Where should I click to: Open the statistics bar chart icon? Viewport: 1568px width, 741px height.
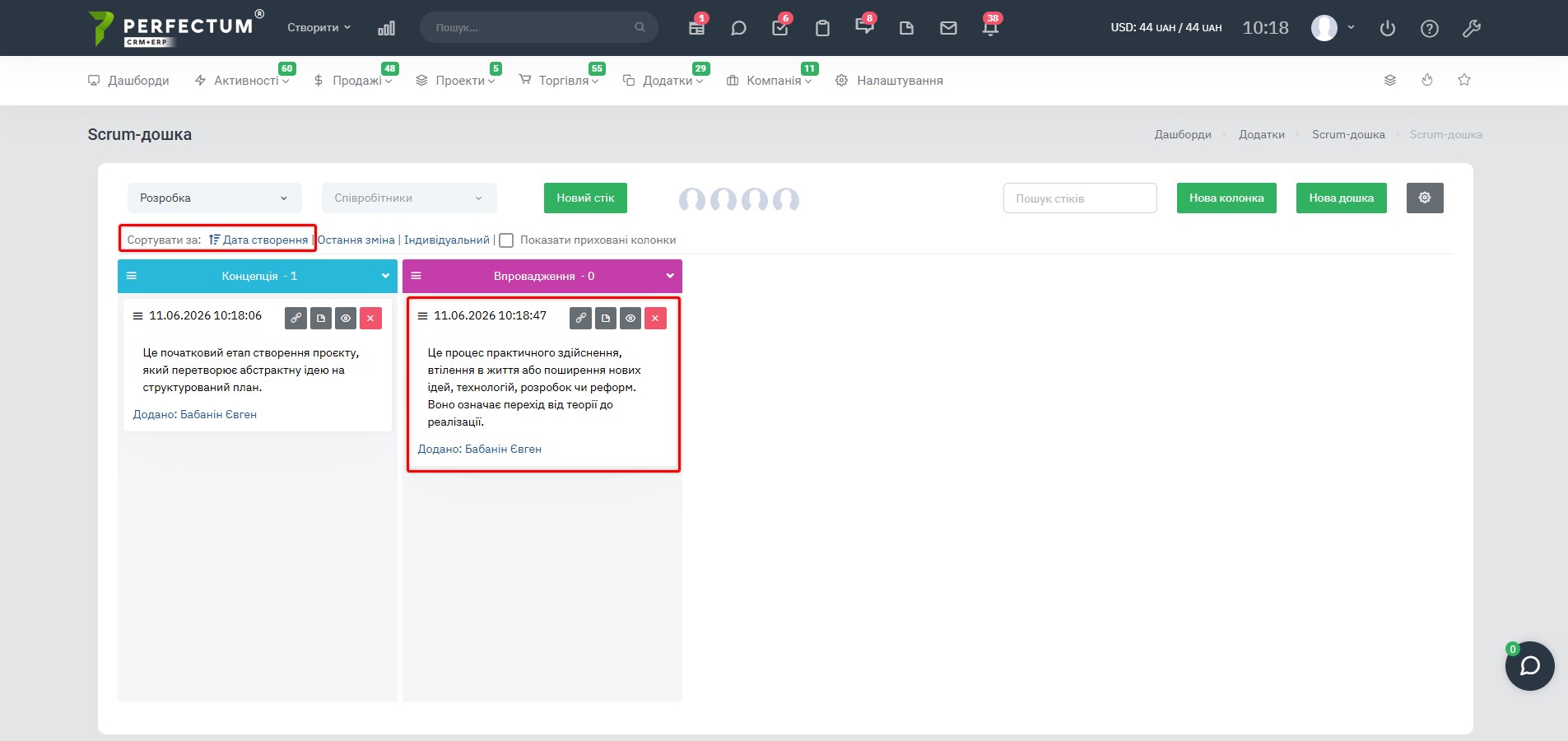pos(386,28)
